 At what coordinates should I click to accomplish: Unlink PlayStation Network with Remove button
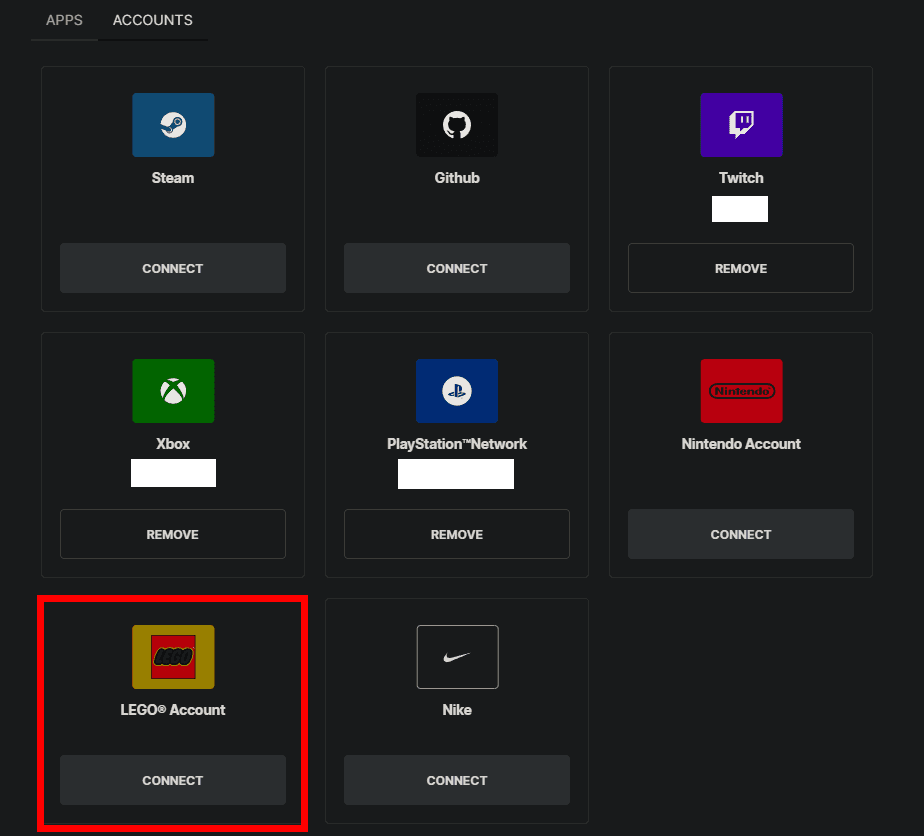[457, 534]
